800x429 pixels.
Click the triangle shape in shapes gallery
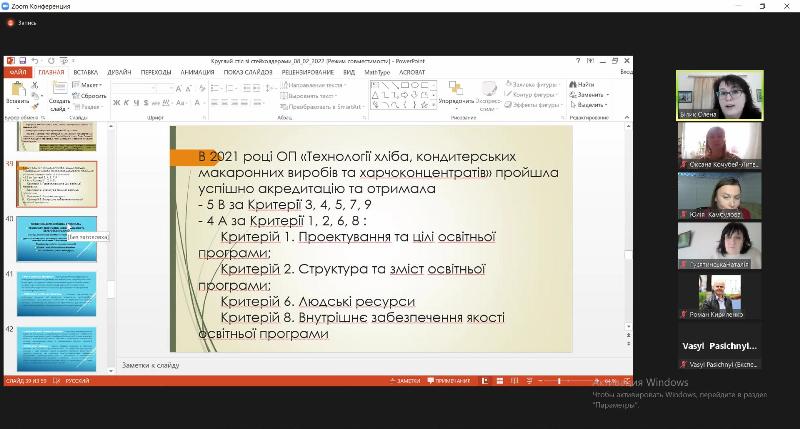click(375, 95)
